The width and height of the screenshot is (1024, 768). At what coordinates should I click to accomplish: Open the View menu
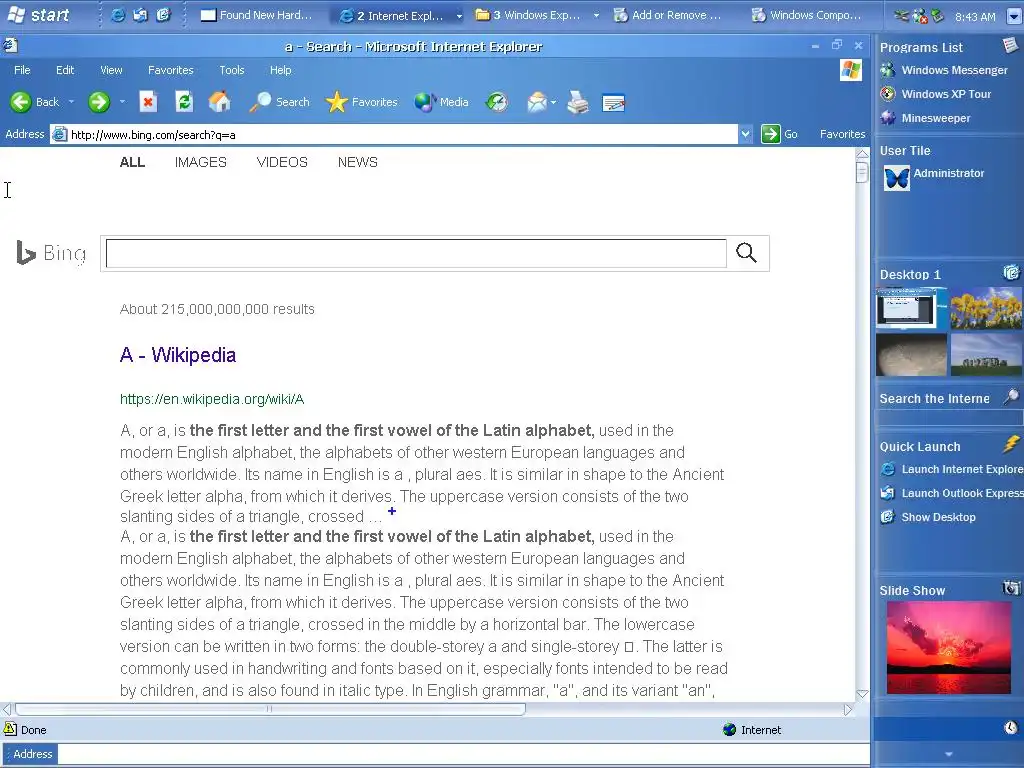tap(111, 70)
